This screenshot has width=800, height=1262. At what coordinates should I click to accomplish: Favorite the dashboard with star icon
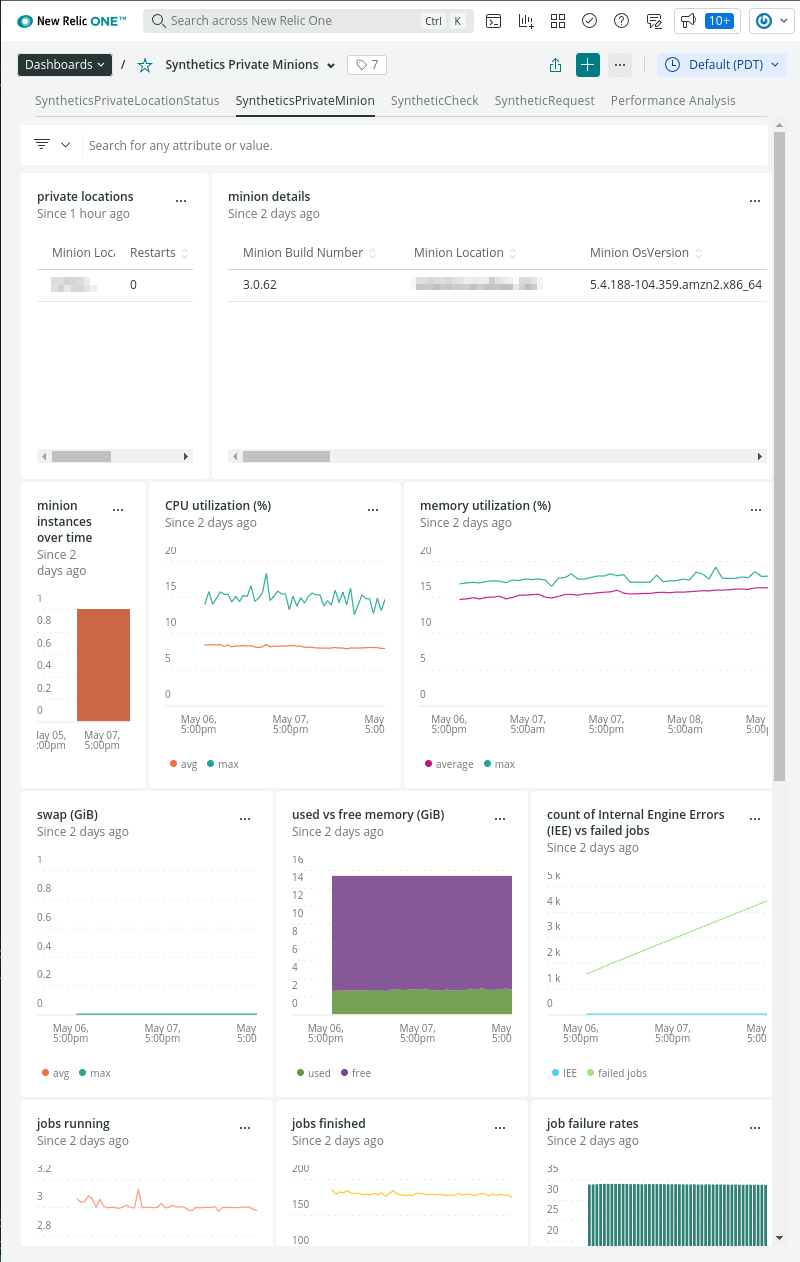(x=145, y=65)
